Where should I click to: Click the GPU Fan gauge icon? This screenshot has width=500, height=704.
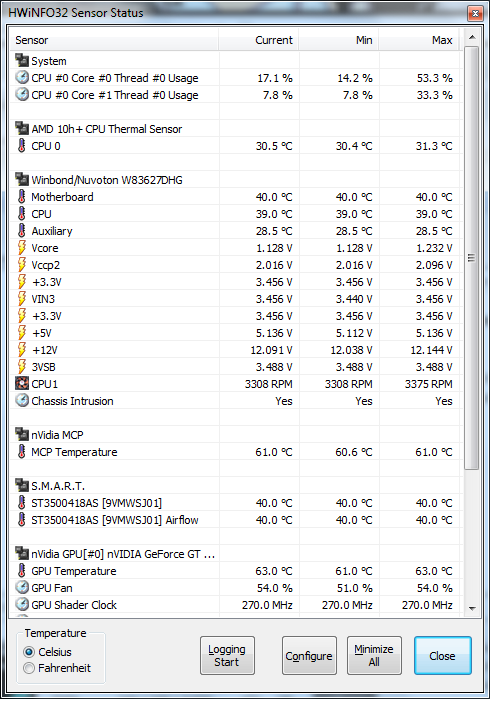(x=22, y=587)
